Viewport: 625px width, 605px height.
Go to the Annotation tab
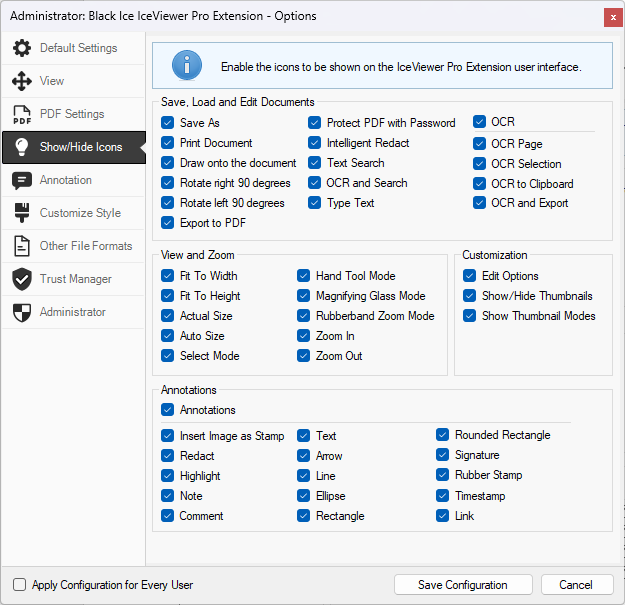pos(73,180)
